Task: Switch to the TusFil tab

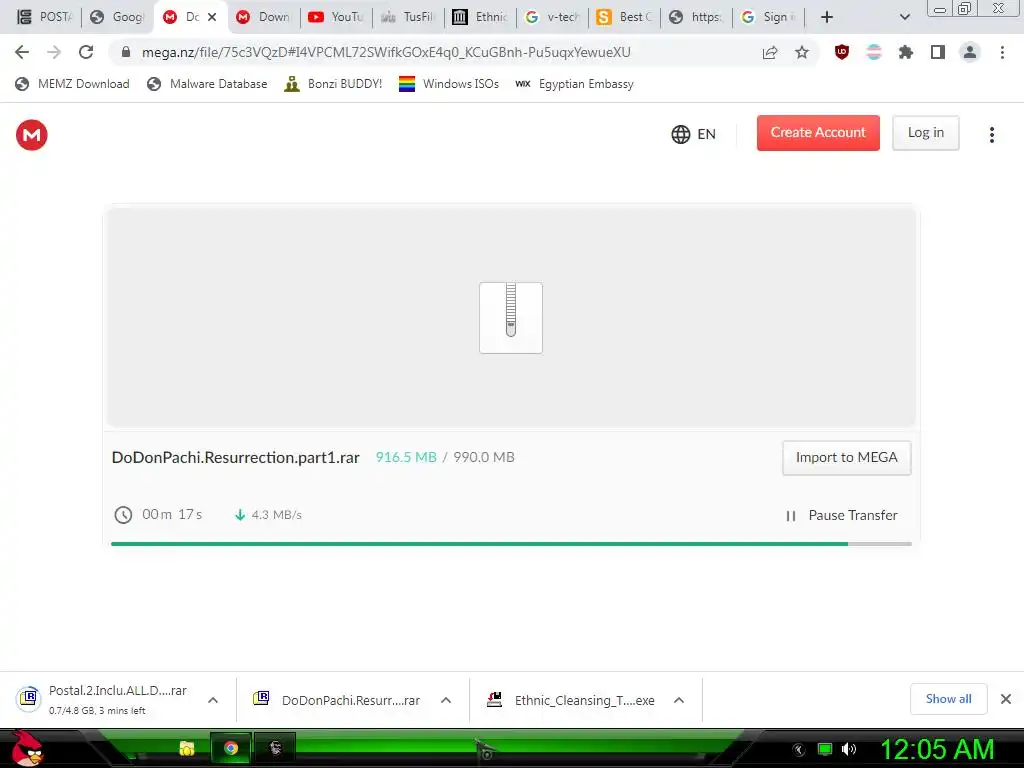Action: (x=408, y=17)
